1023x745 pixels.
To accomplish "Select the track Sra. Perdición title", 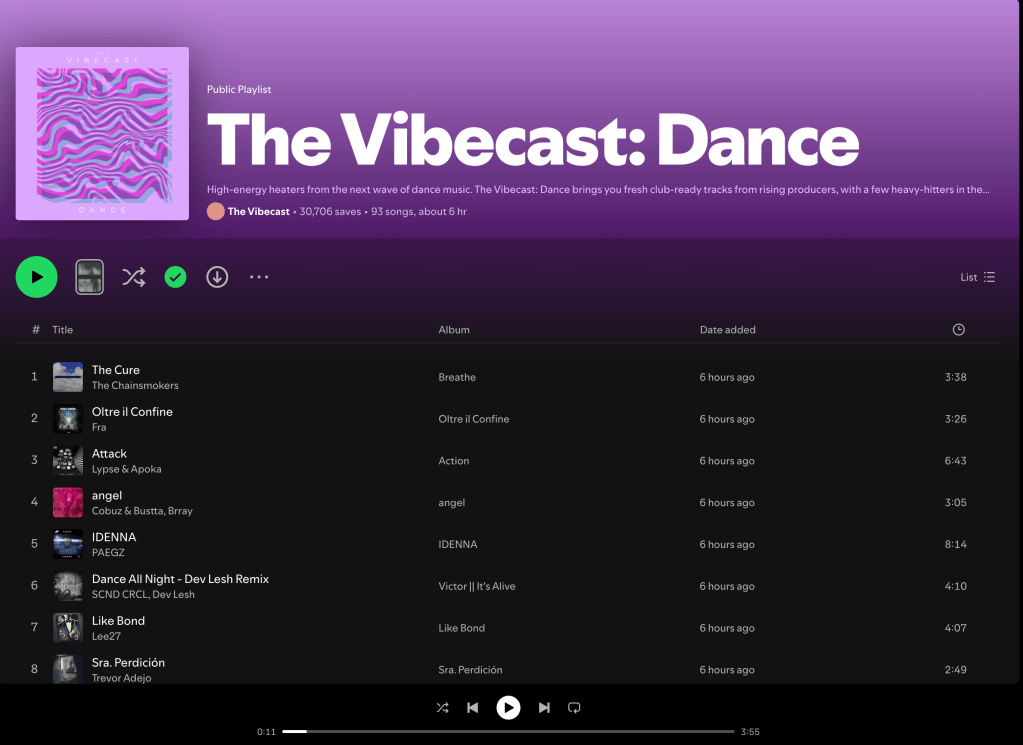I will pos(128,662).
